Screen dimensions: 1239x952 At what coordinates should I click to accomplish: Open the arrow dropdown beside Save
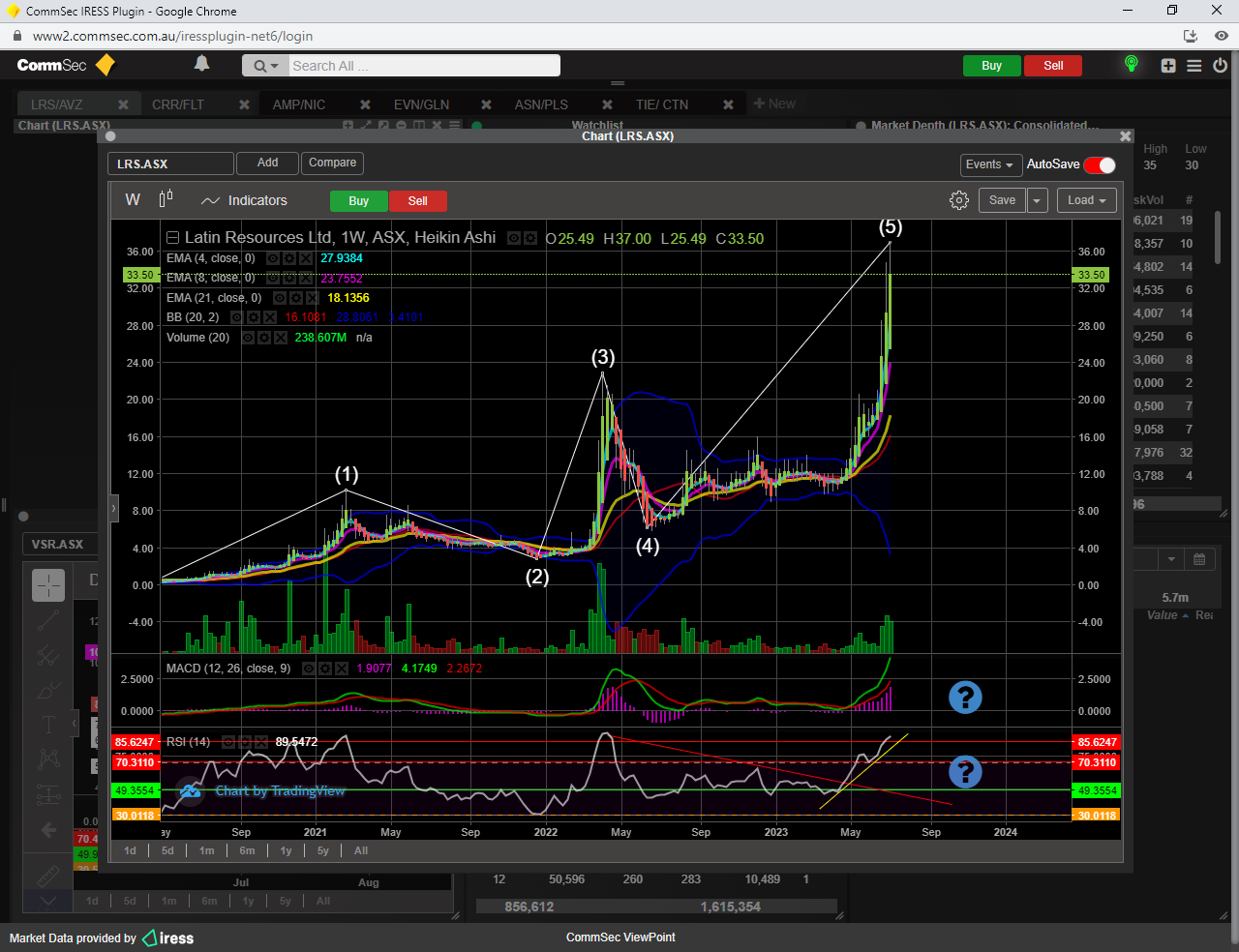pyautogui.click(x=1037, y=200)
